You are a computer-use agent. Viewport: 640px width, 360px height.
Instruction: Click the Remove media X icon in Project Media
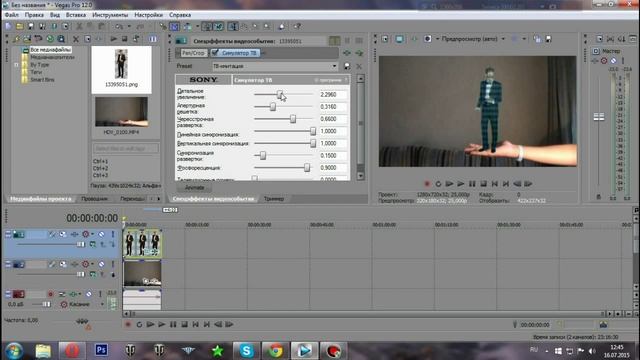click(x=76, y=39)
